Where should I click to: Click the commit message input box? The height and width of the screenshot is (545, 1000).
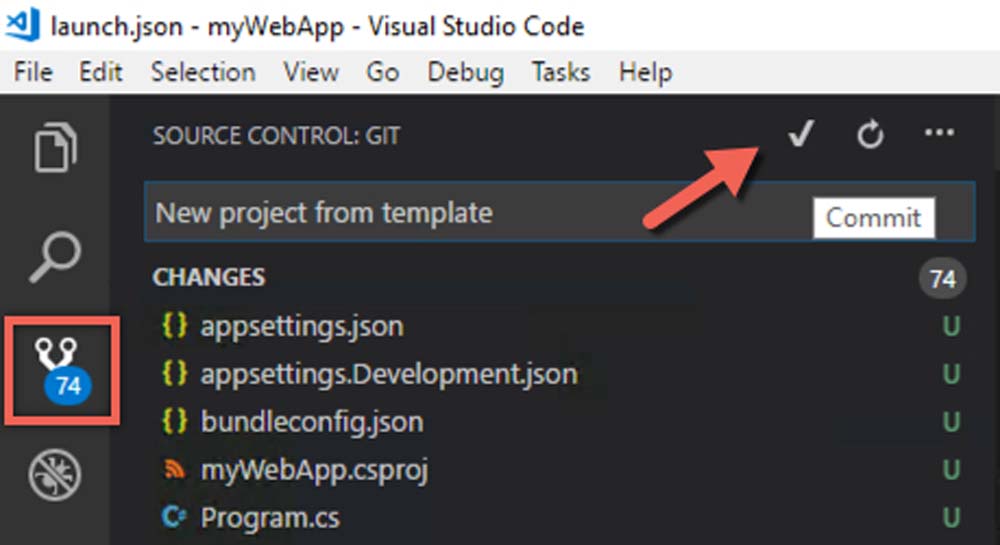coord(480,212)
